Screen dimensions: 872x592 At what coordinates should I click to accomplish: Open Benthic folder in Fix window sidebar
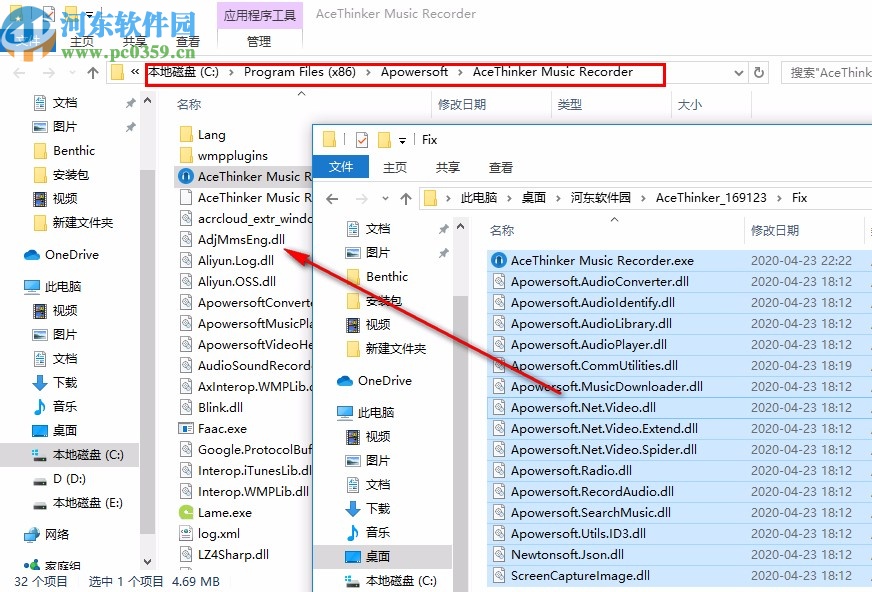387,277
